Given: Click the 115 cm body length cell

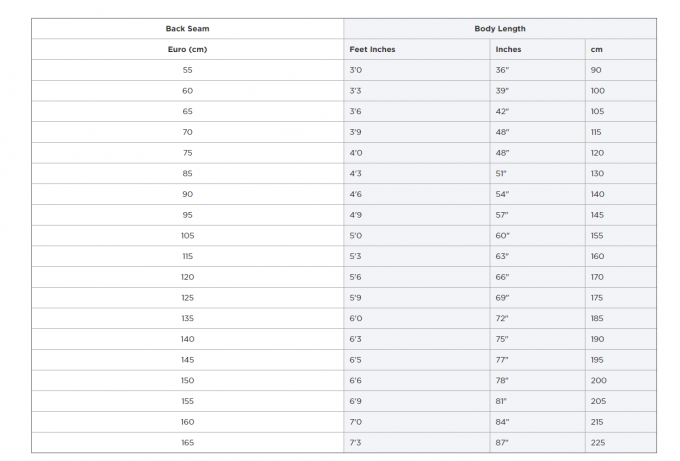Looking at the screenshot, I should 621,132.
